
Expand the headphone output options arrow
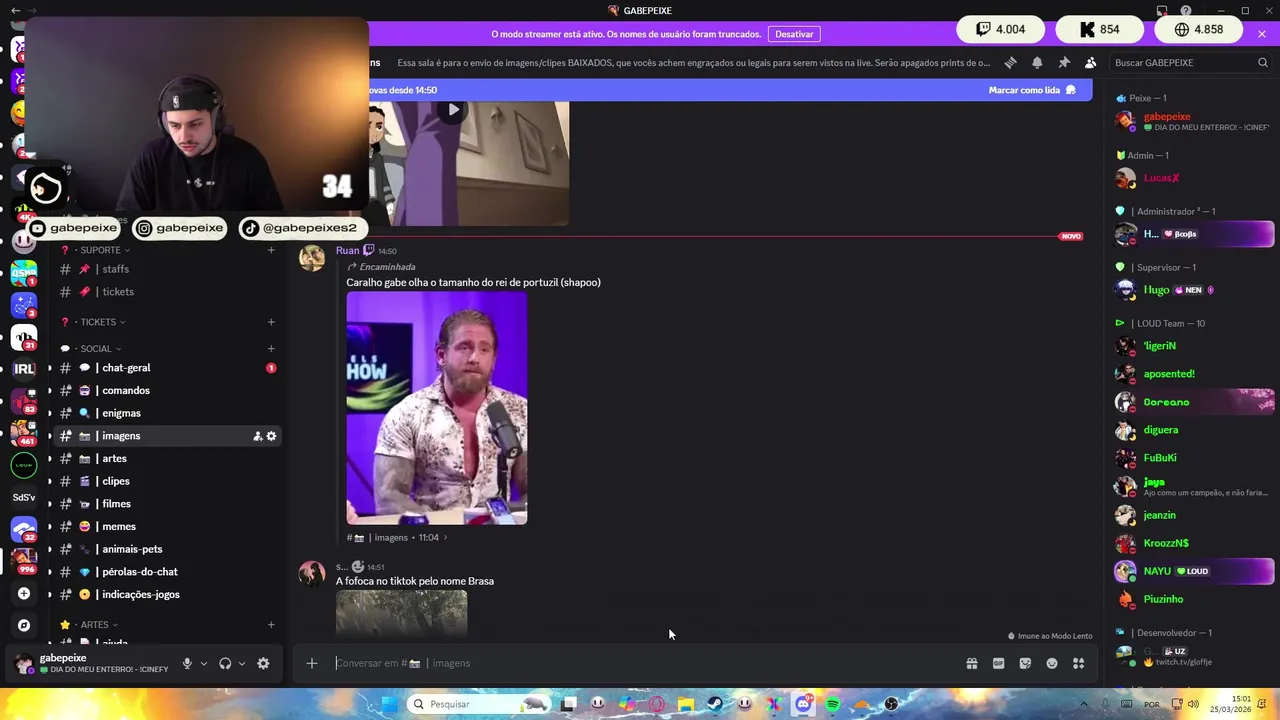(242, 663)
